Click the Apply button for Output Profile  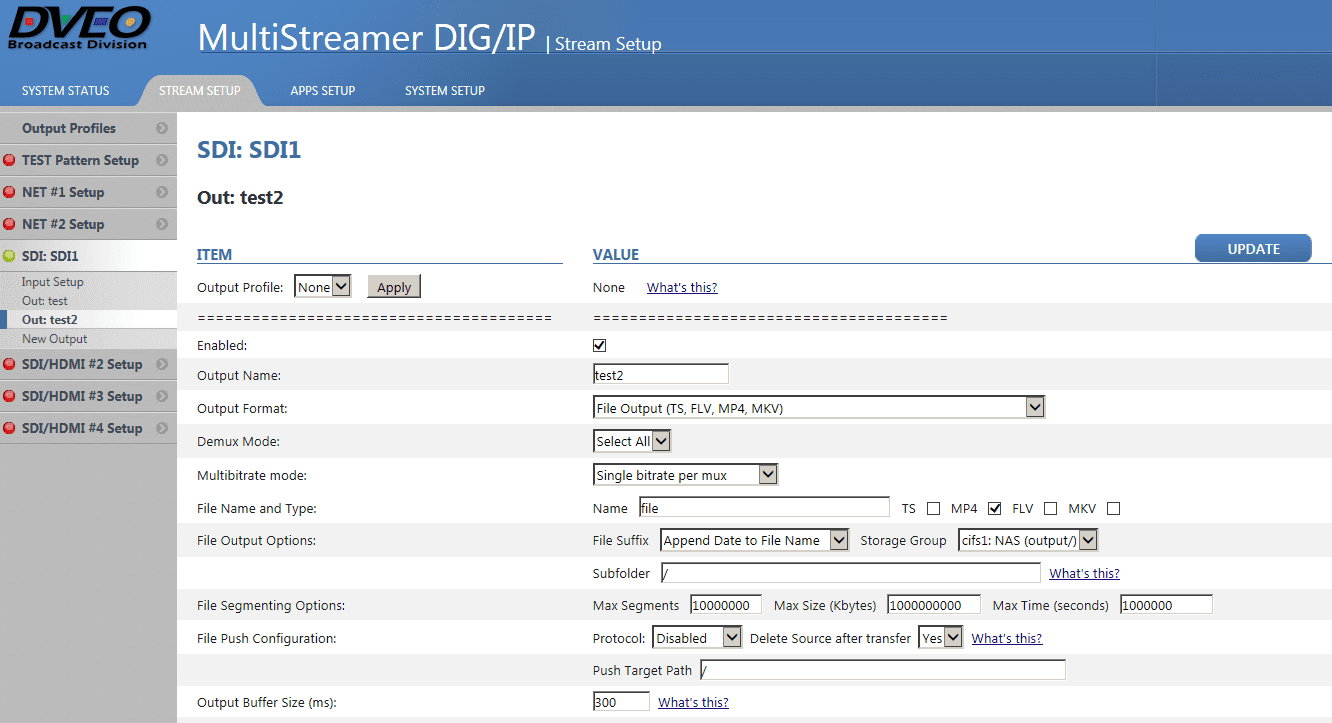click(394, 287)
